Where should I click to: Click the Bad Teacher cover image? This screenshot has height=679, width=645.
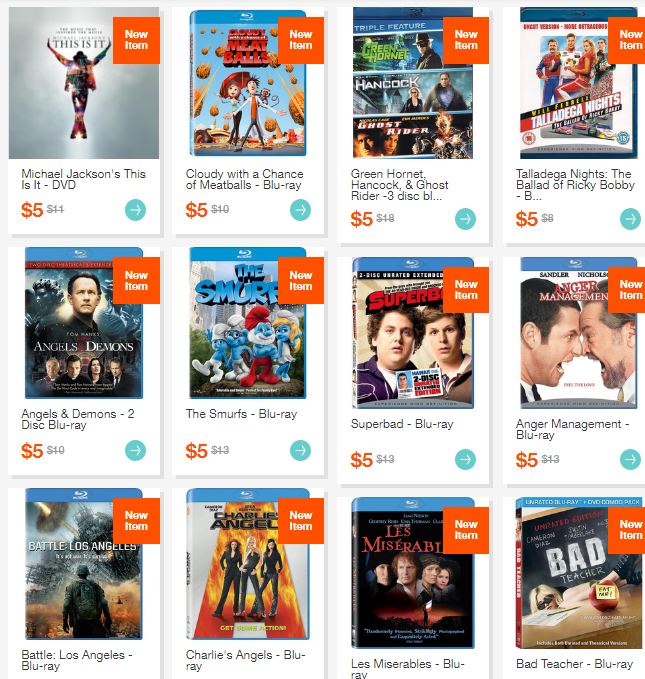point(579,573)
